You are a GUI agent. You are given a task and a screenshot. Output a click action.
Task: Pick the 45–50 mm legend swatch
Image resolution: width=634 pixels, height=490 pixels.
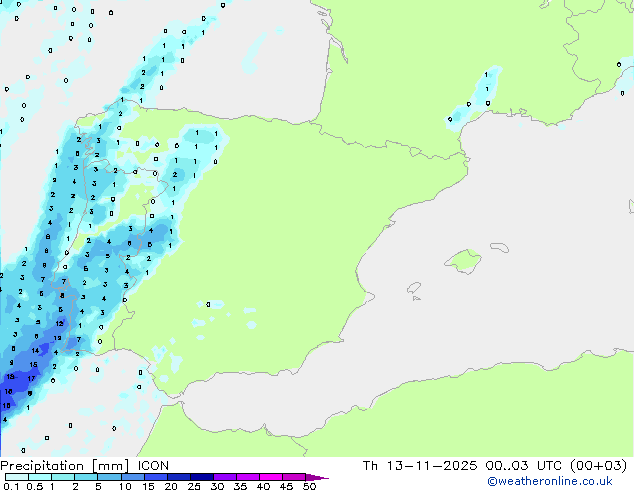294,477
